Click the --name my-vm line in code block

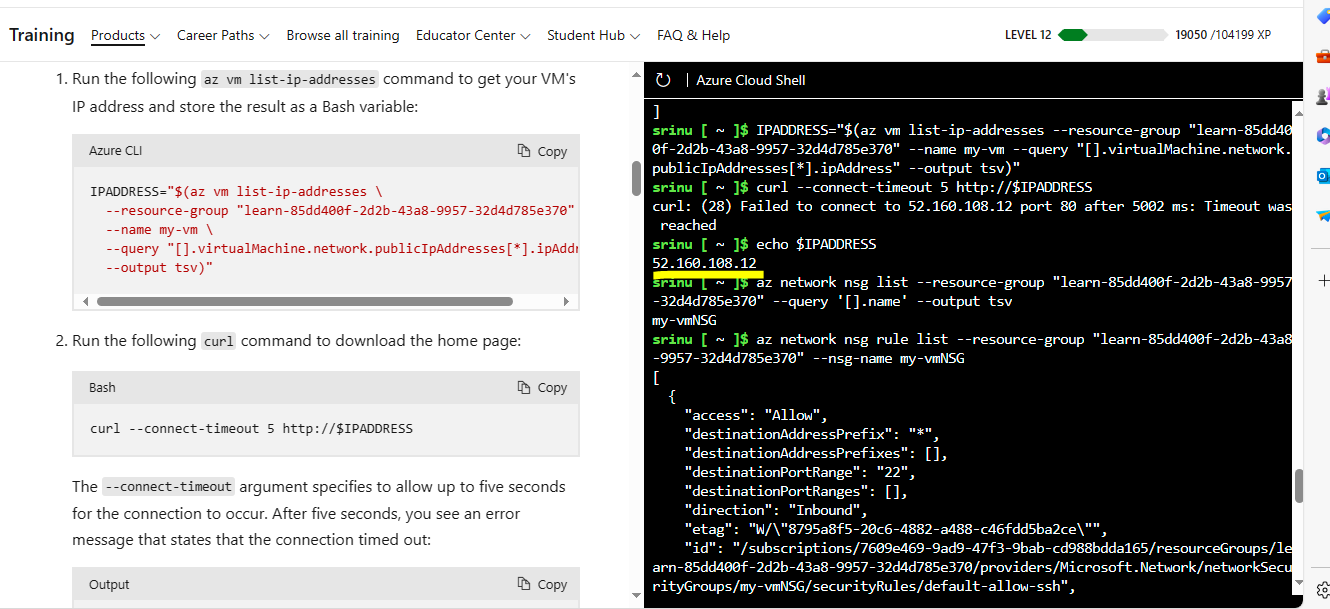(160, 230)
